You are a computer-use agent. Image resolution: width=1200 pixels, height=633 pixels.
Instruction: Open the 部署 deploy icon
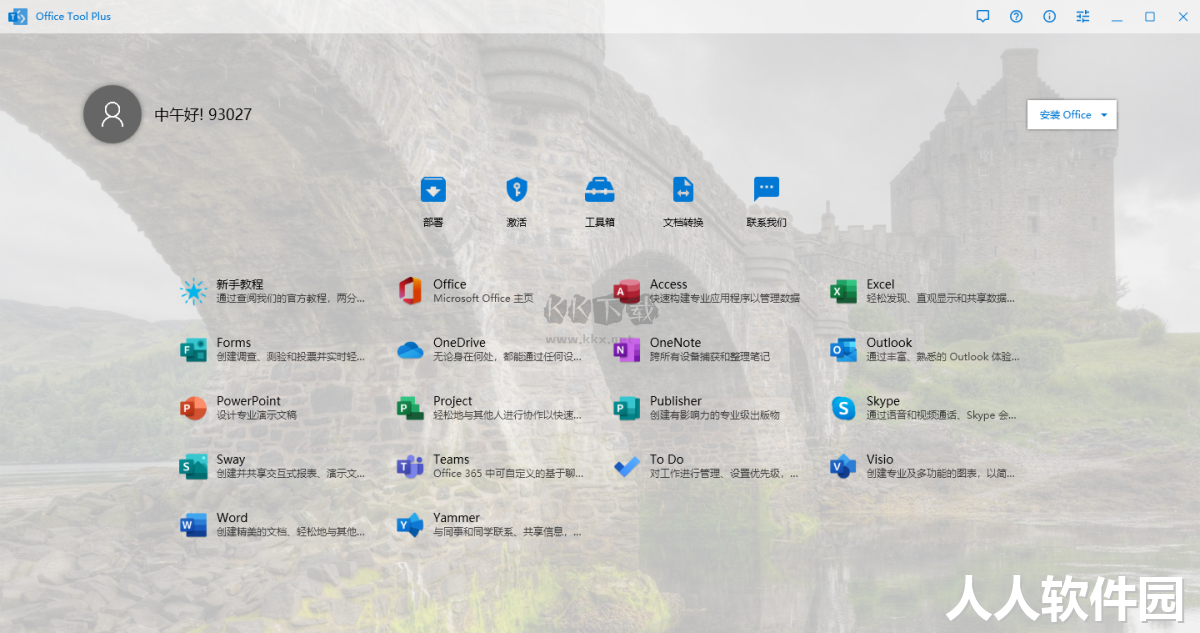tap(433, 189)
